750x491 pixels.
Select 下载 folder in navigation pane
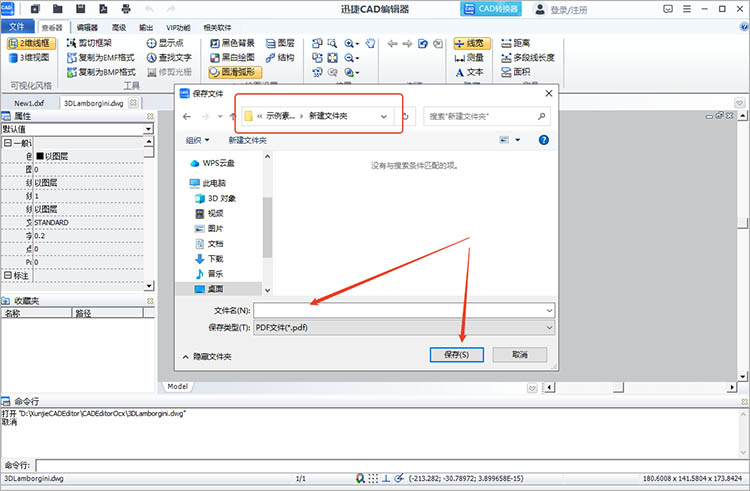click(210, 259)
